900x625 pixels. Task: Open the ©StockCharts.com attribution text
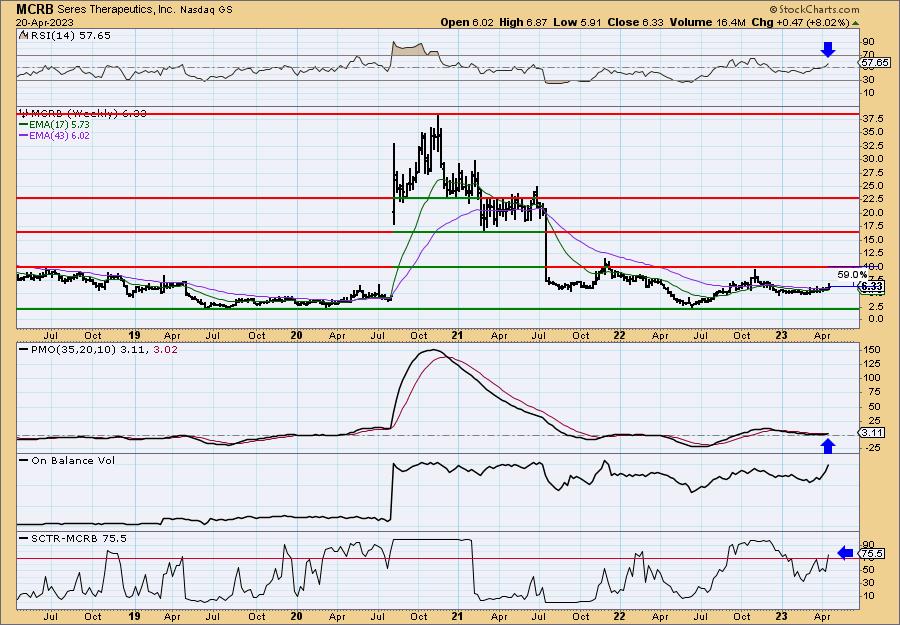pos(814,9)
